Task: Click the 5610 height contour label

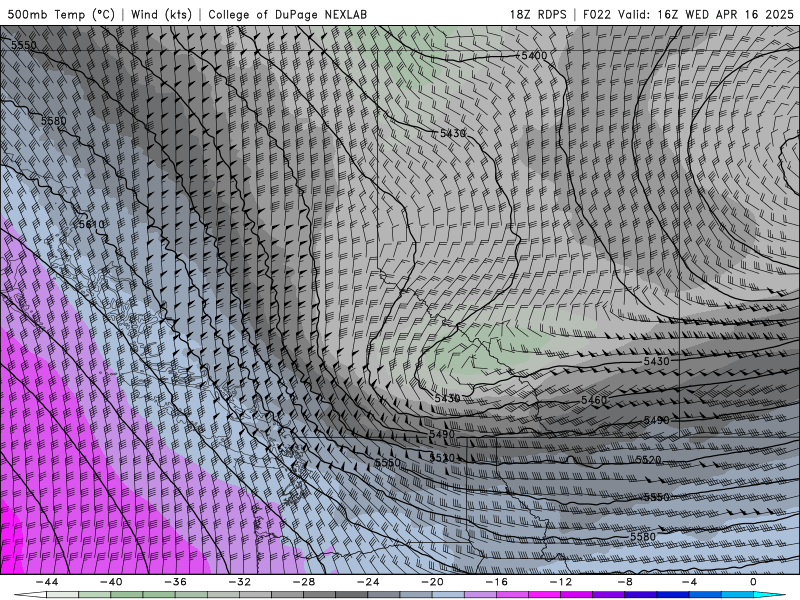Action: pyautogui.click(x=92, y=224)
